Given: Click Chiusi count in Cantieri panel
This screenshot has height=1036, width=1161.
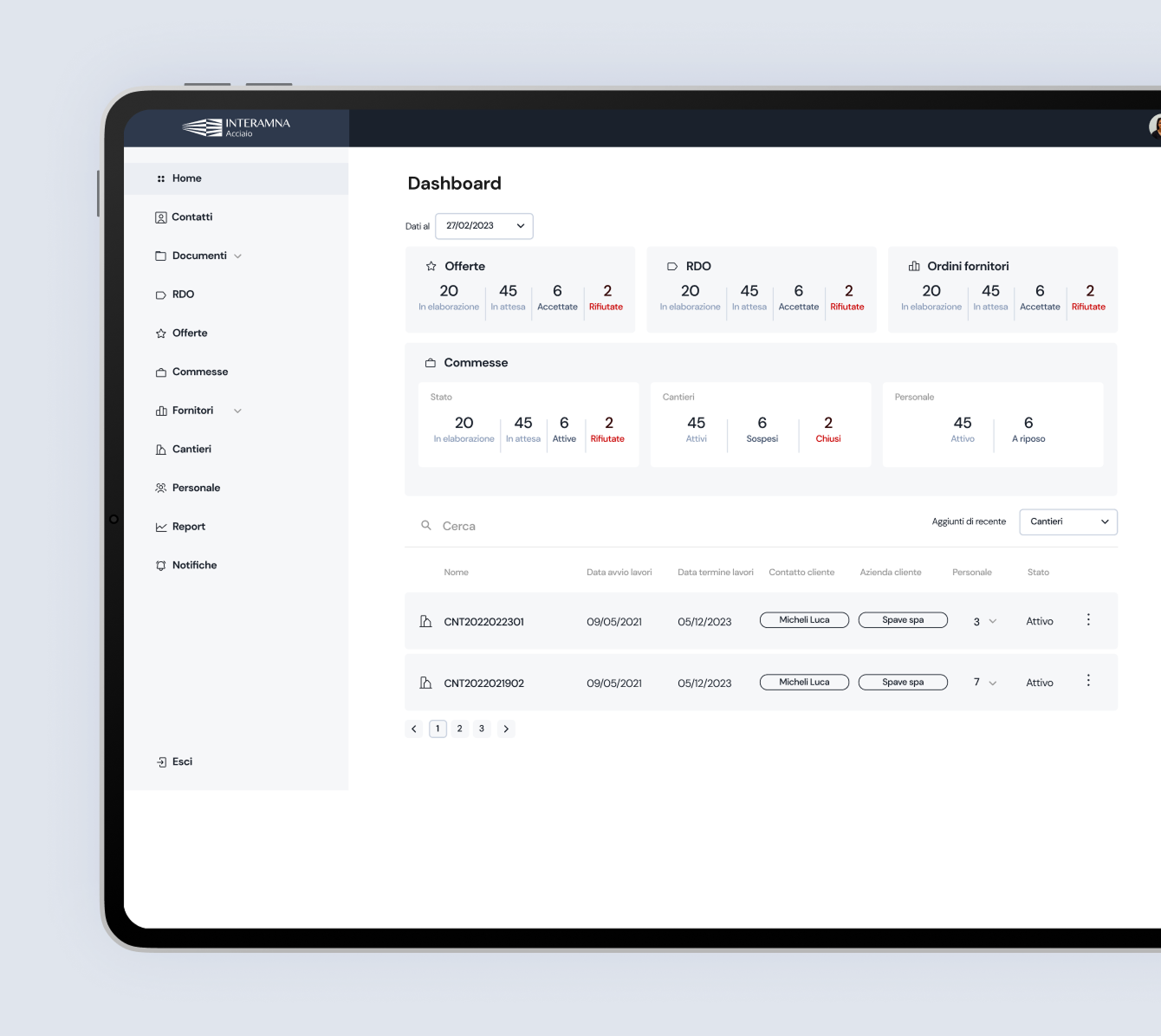Looking at the screenshot, I should [828, 430].
